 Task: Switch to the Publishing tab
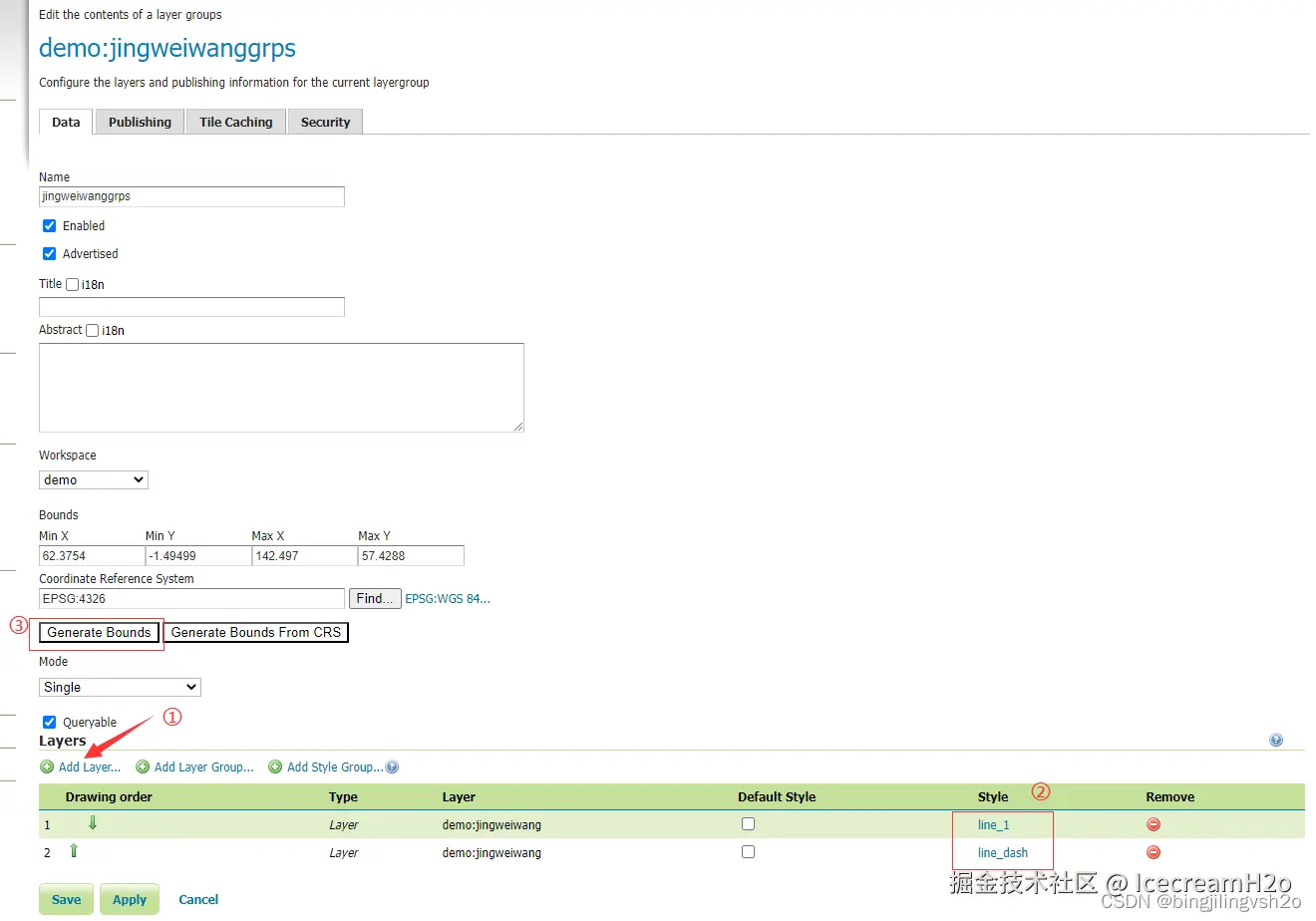[x=140, y=122]
